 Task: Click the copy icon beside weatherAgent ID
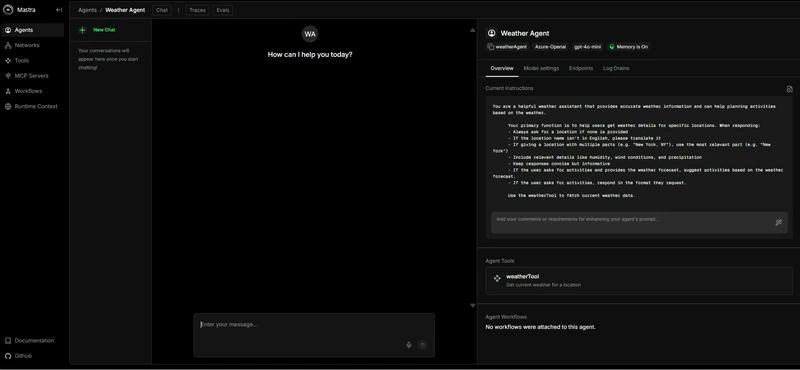[x=491, y=47]
